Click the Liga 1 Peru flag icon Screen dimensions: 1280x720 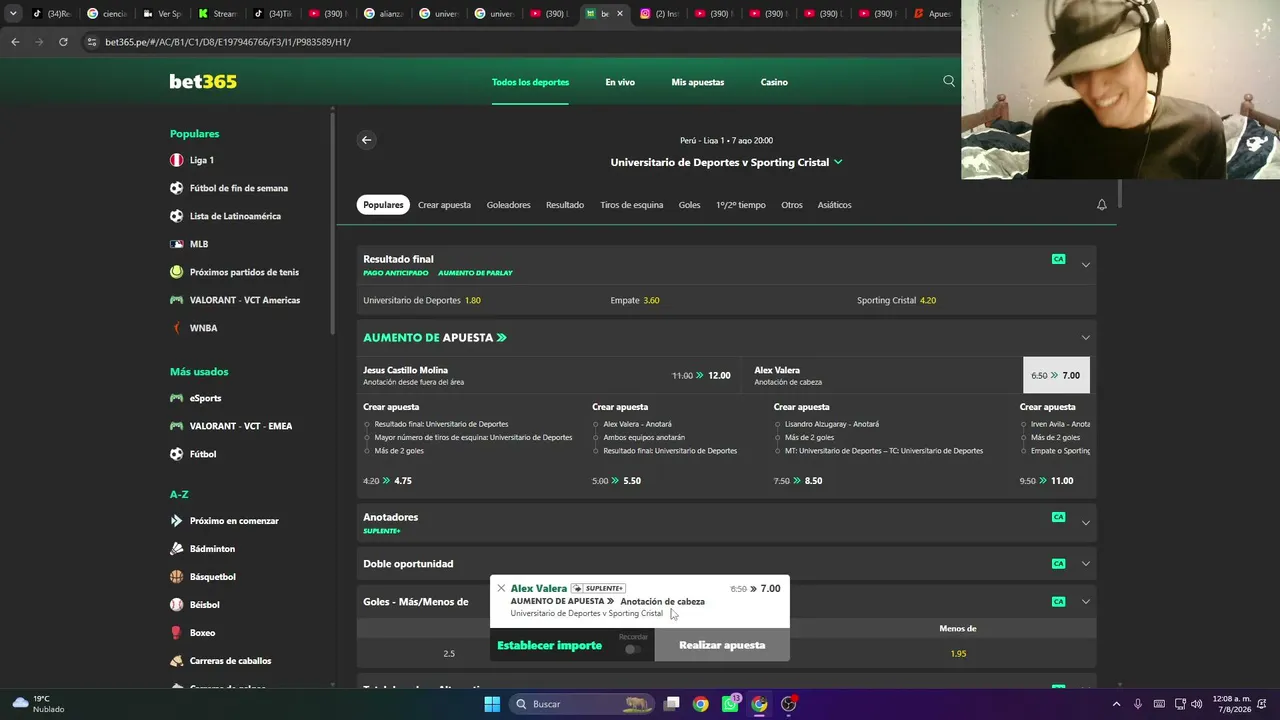tap(176, 160)
